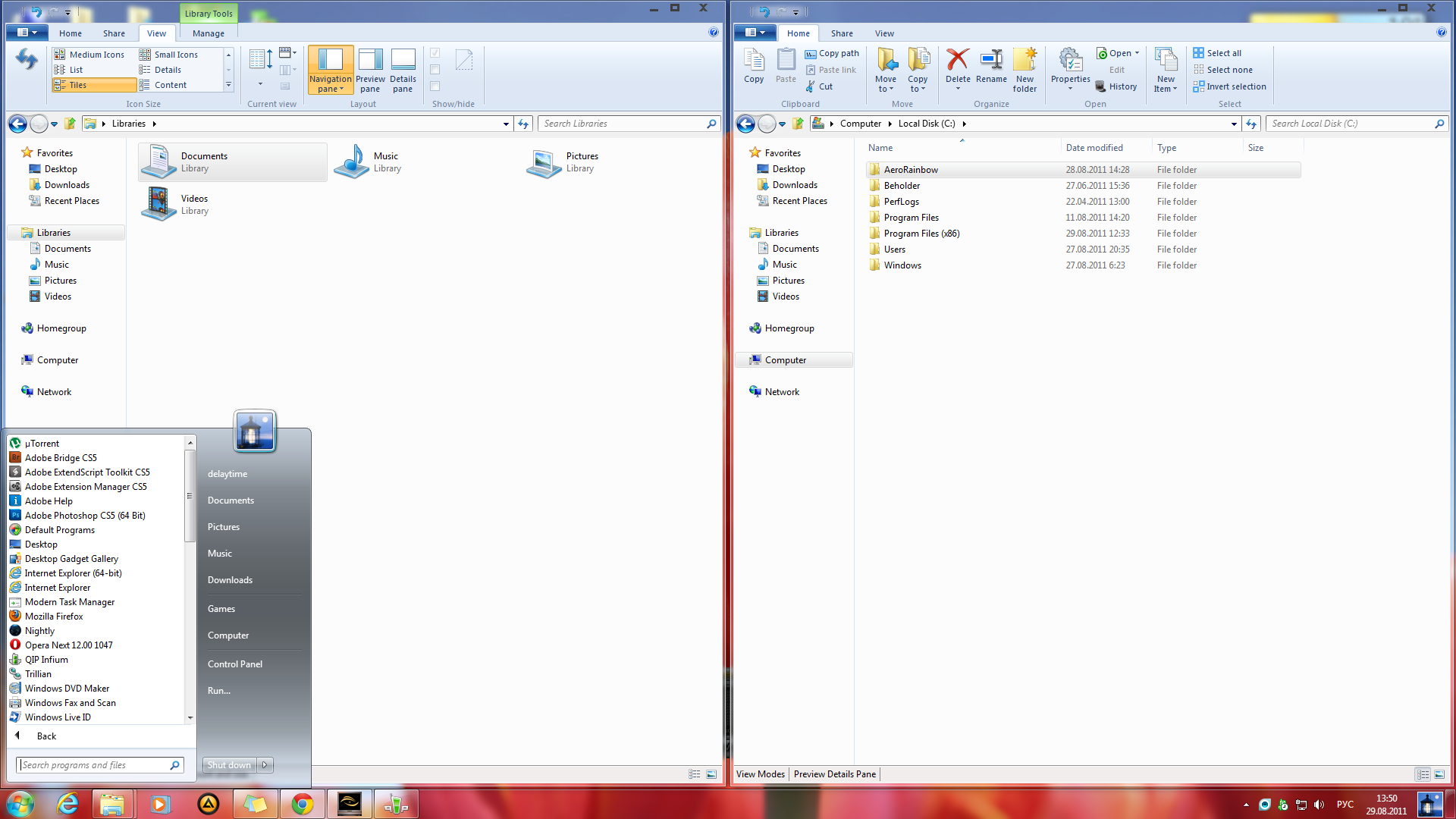
Task: Switch to the Share tab in Libraries window
Action: point(114,33)
